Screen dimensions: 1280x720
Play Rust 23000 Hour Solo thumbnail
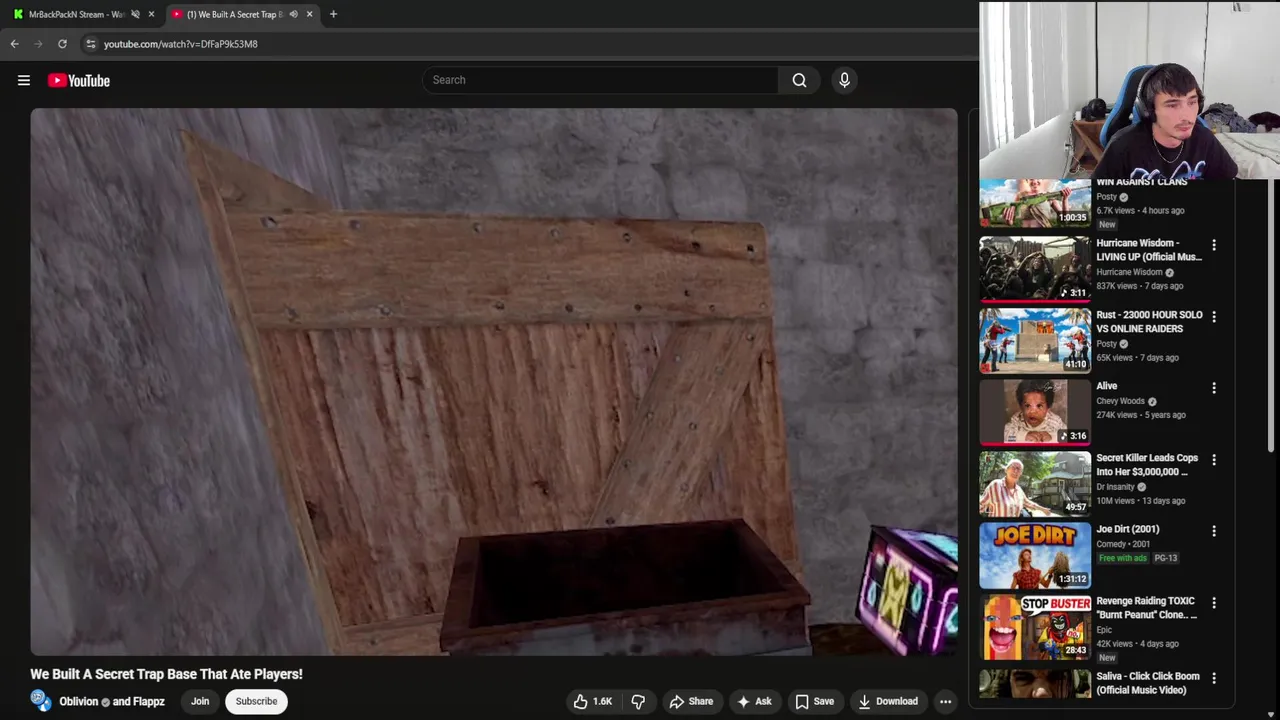[1035, 340]
